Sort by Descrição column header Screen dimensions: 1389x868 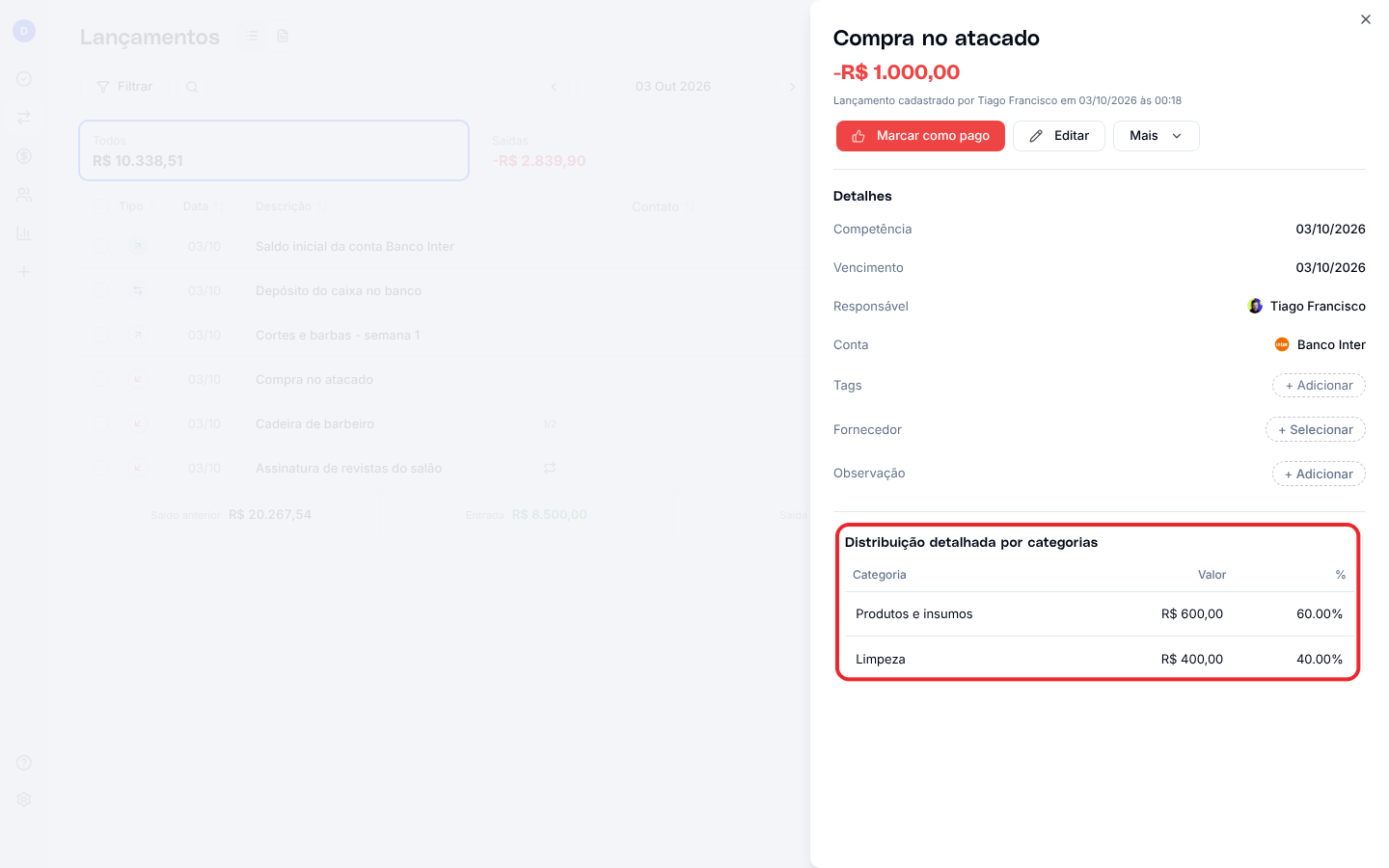290,206
